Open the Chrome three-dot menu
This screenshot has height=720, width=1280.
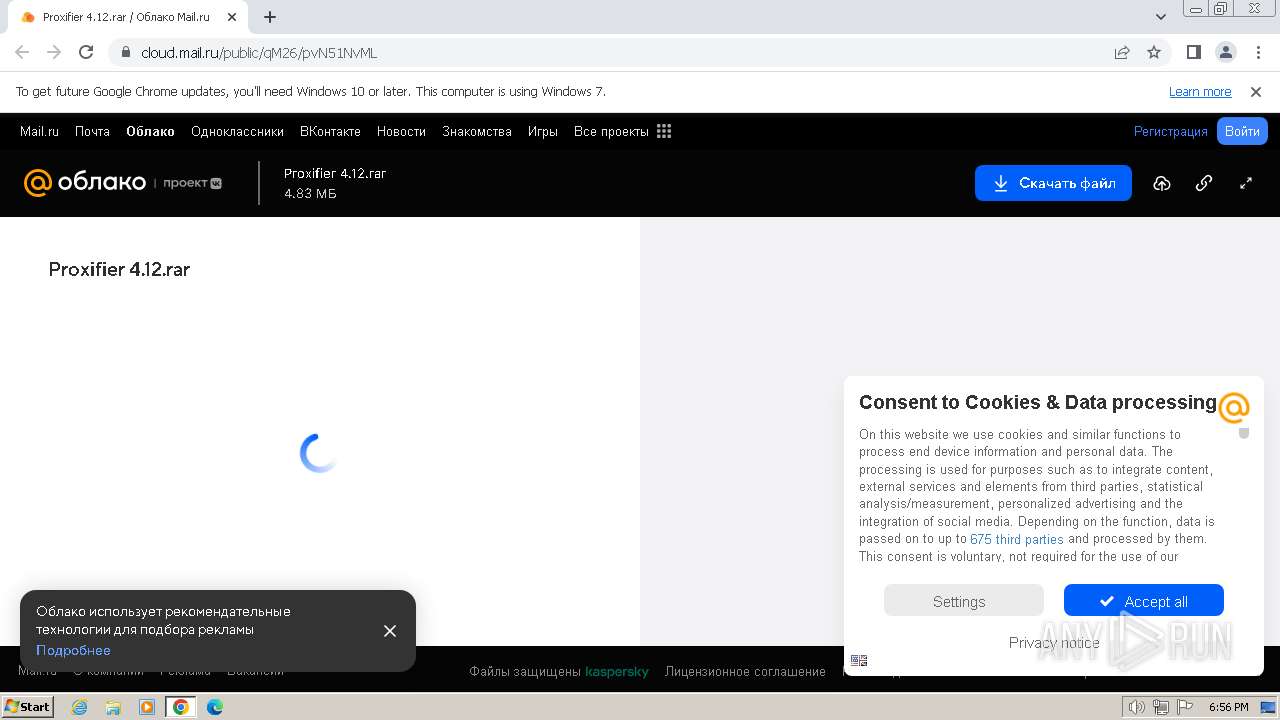1258,52
